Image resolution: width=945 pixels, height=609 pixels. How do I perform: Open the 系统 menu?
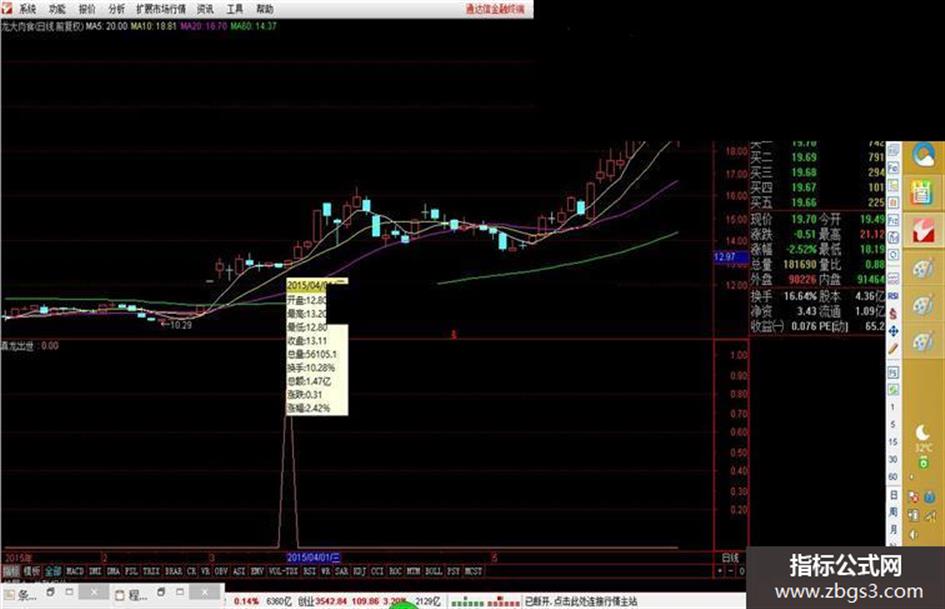[x=28, y=9]
